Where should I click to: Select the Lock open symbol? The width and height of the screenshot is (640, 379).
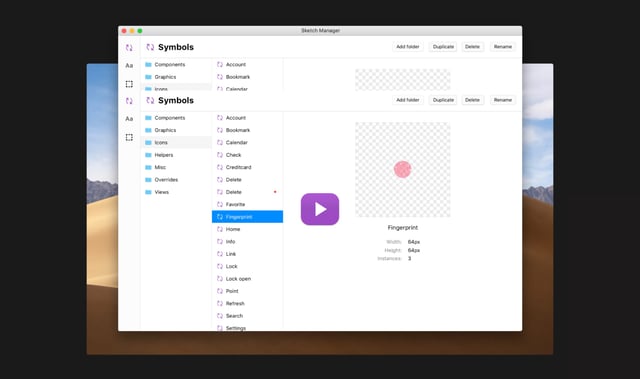247,279
